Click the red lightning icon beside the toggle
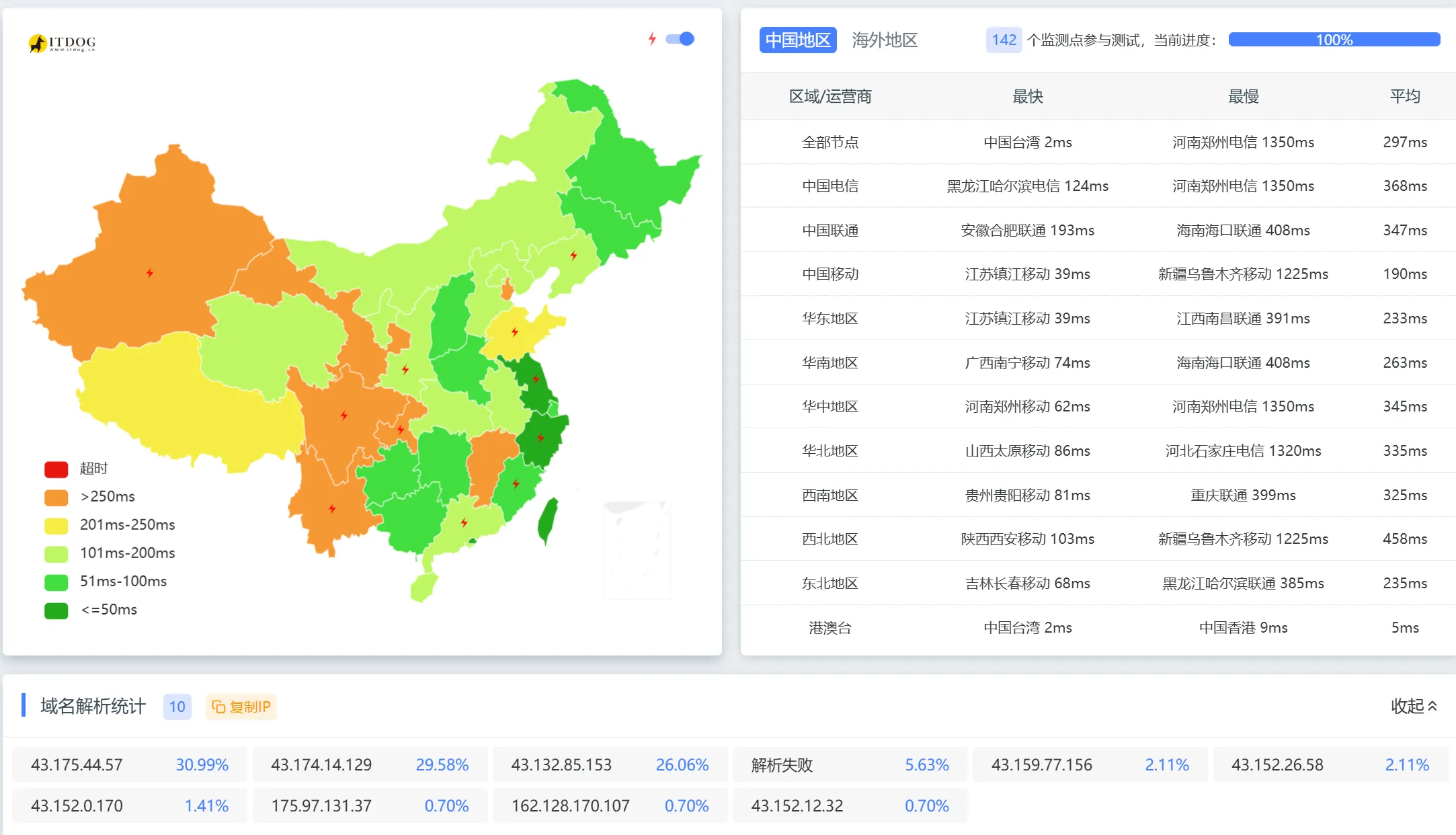The width and height of the screenshot is (1456, 835). tap(652, 39)
